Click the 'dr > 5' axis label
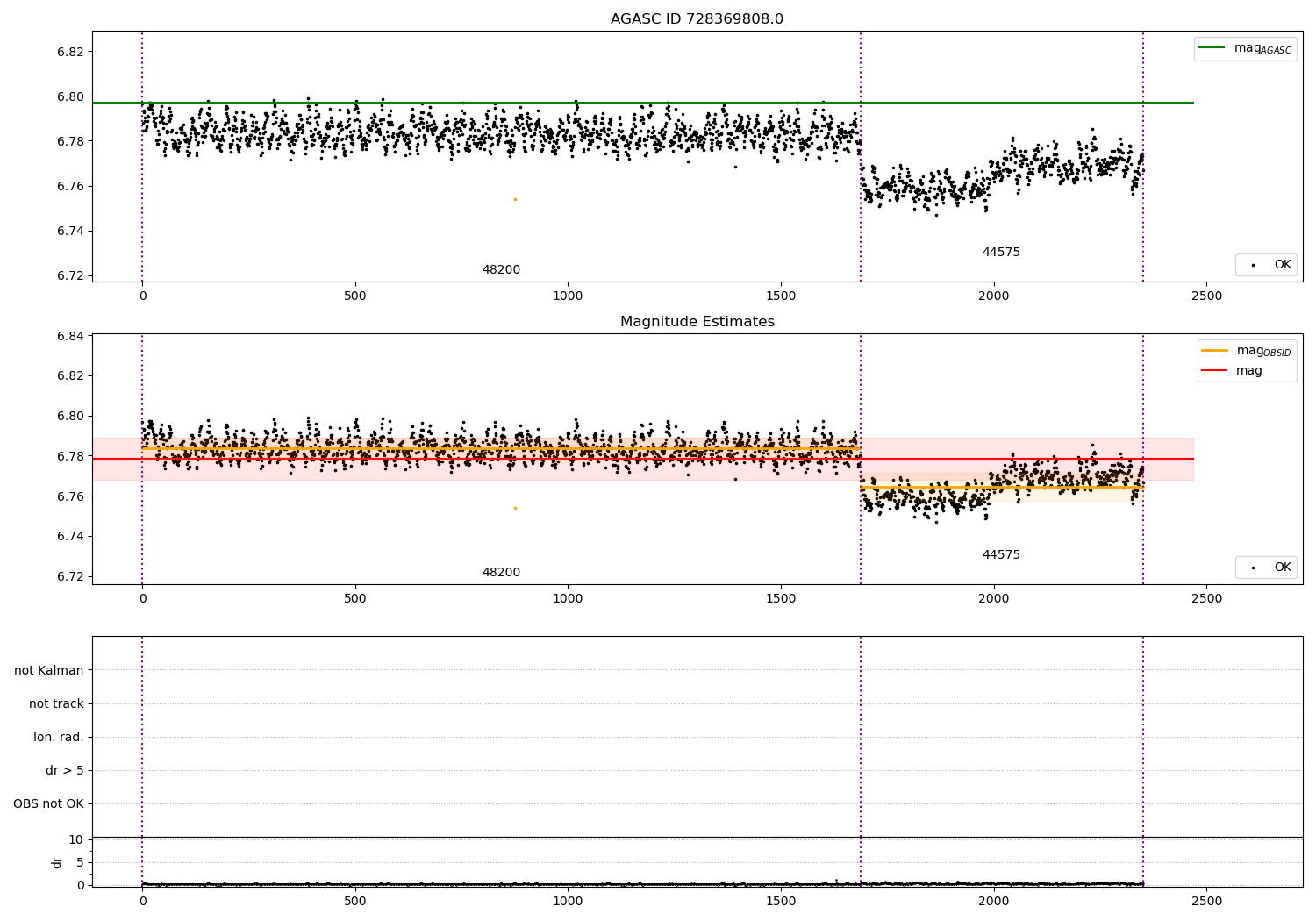1316x921 pixels. click(x=65, y=770)
